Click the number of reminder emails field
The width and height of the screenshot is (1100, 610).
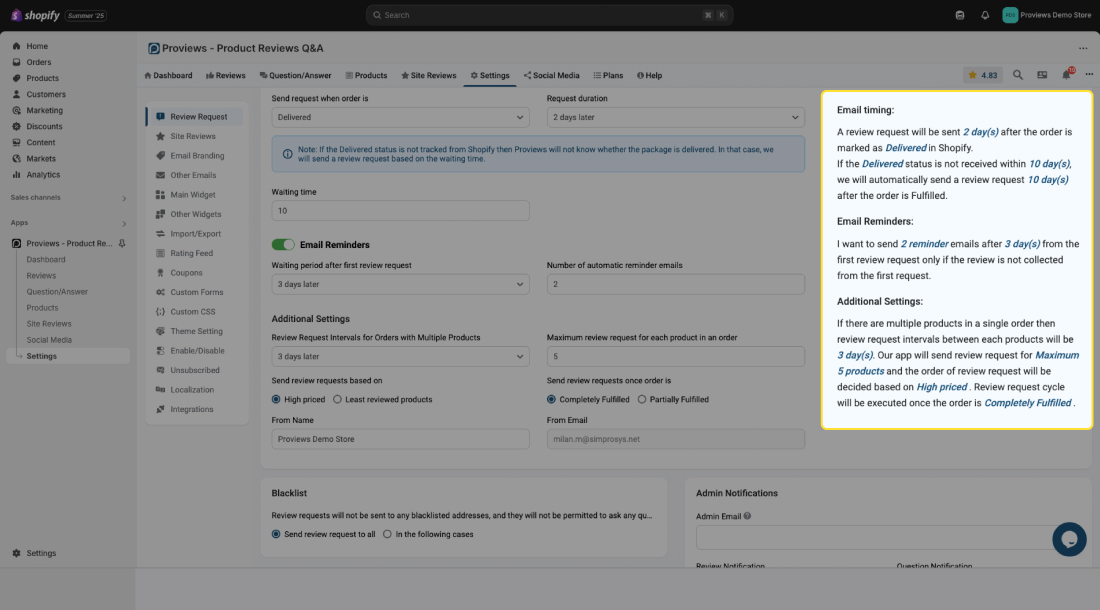coord(676,285)
